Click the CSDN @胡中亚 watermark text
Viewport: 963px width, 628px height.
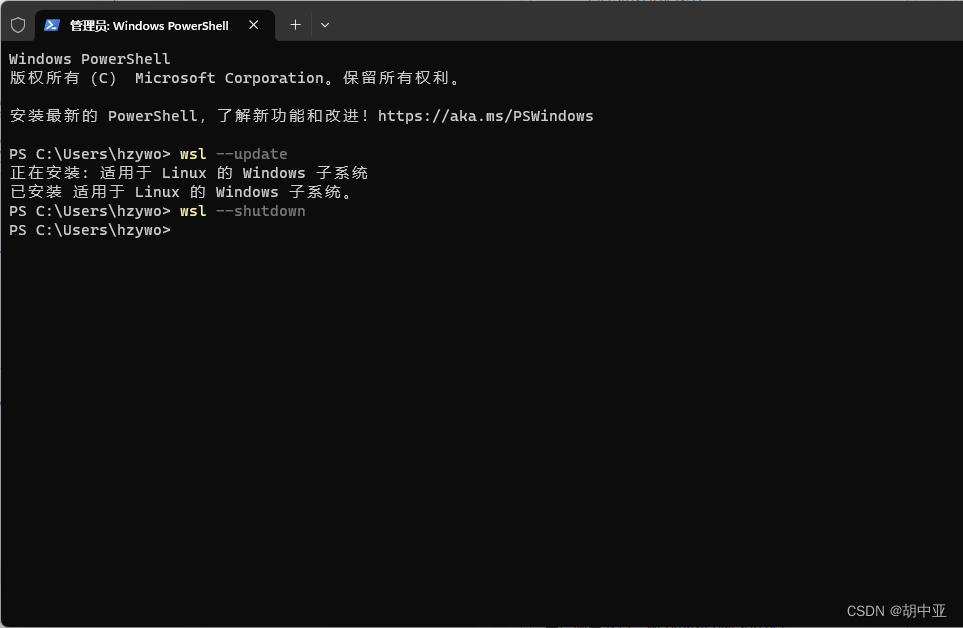point(897,610)
